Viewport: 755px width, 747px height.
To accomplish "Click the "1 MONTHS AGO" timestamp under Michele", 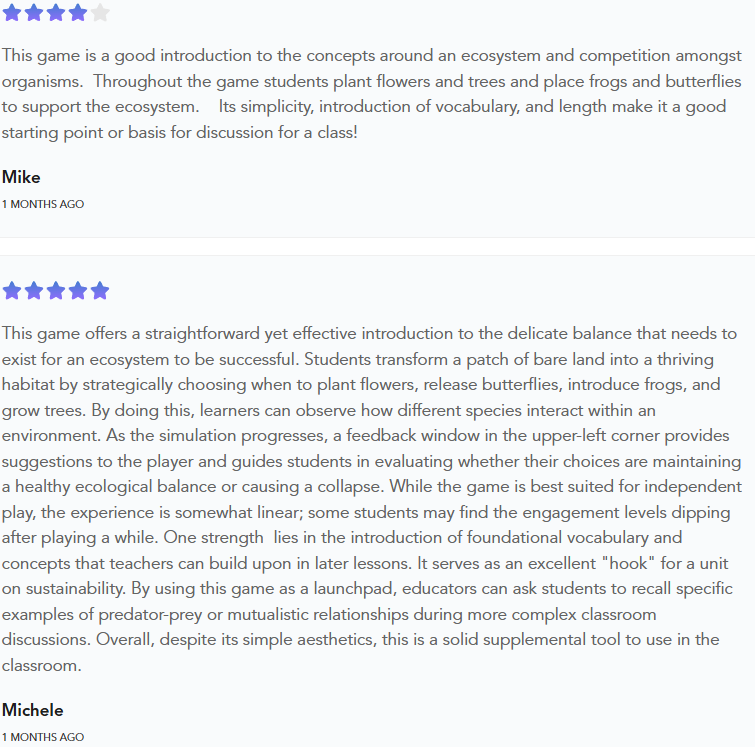I will (x=42, y=737).
